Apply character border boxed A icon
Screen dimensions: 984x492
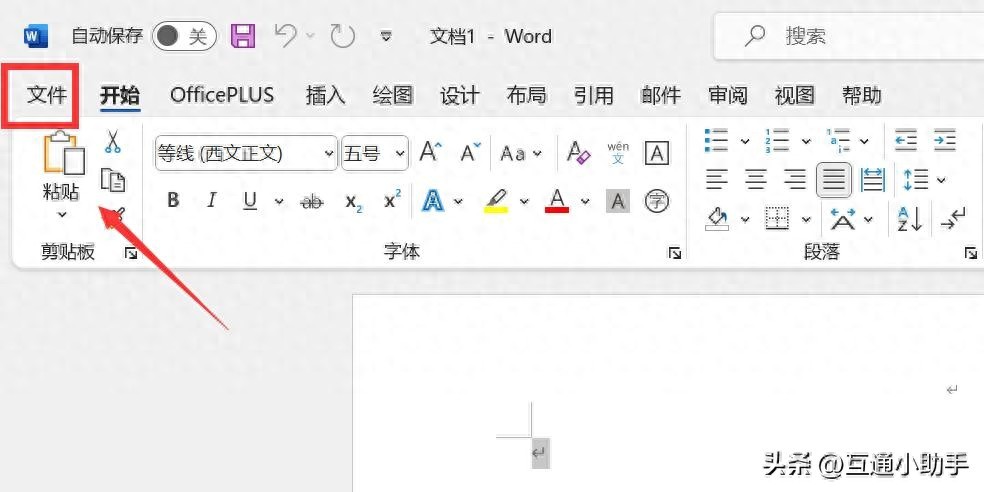click(657, 153)
